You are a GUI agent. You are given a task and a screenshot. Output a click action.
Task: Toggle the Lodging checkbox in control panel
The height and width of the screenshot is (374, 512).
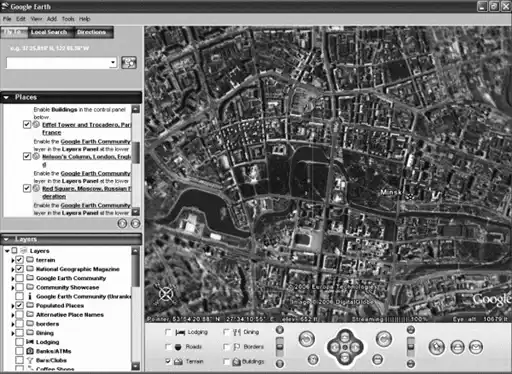tap(168, 332)
